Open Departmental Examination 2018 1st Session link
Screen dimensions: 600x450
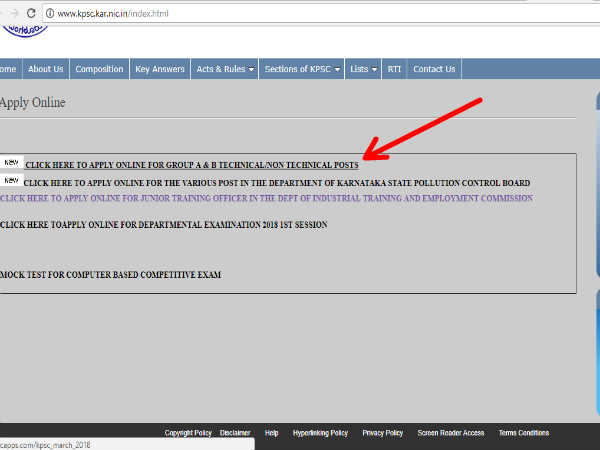pos(164,225)
